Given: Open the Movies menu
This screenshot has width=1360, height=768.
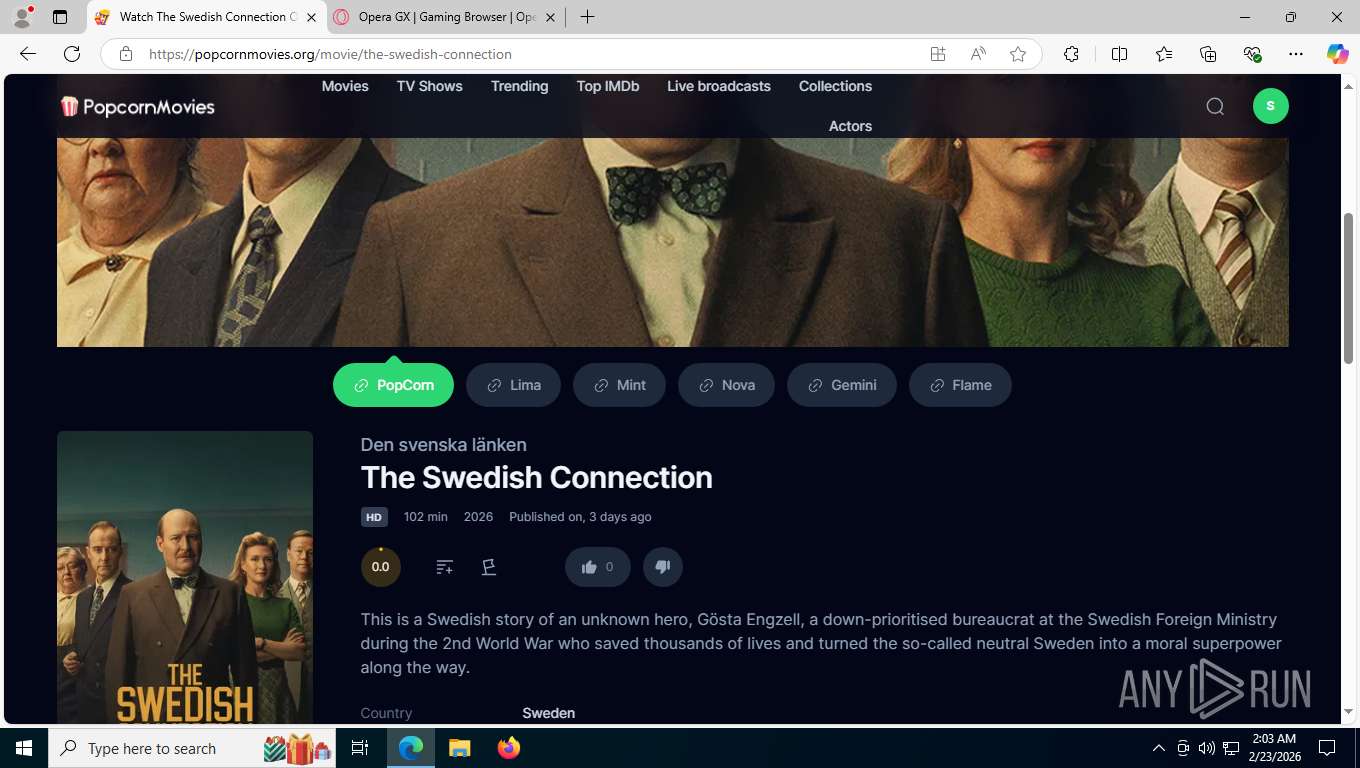Looking at the screenshot, I should 345,86.
